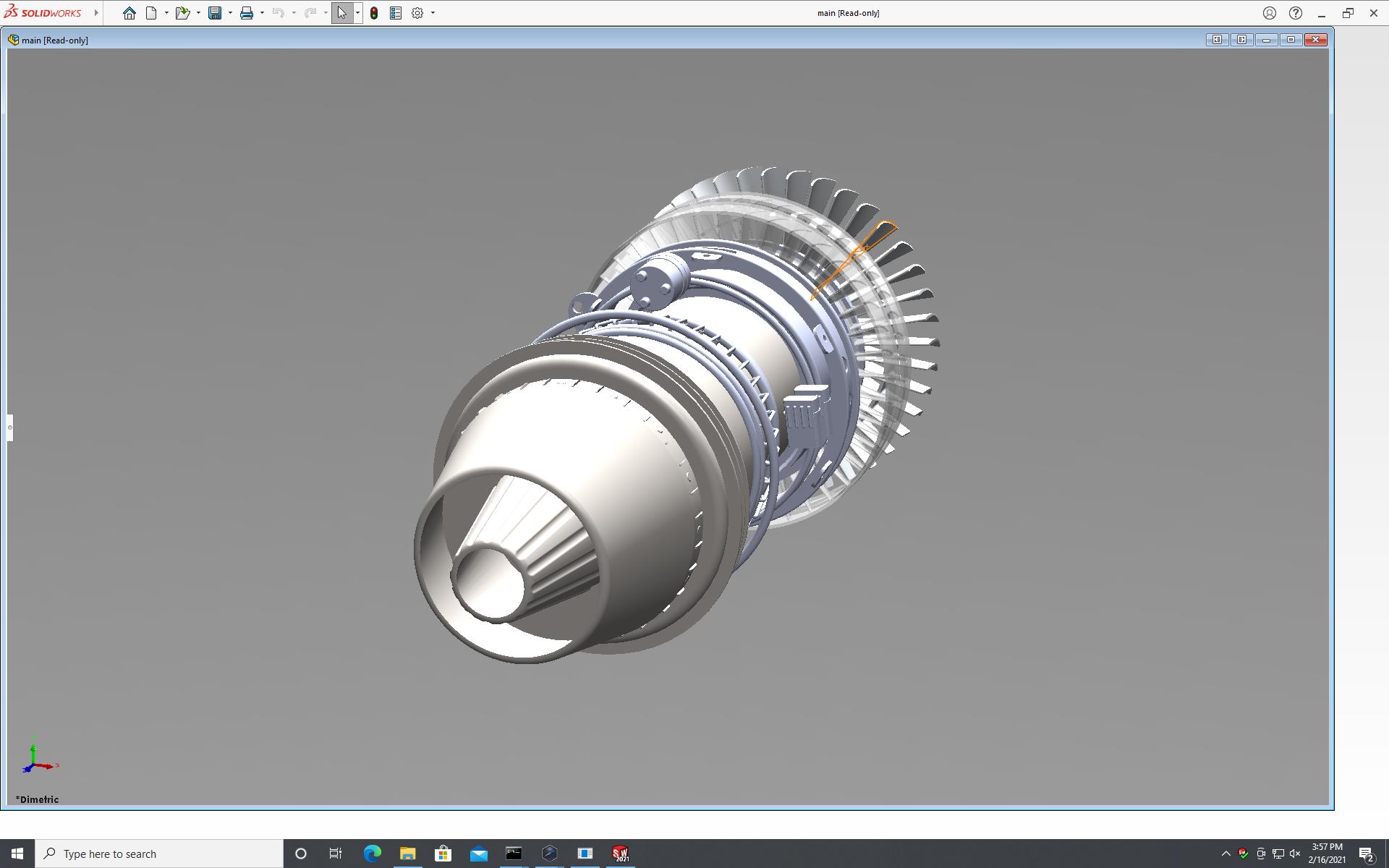Open the left panel splitter handle

9,427
